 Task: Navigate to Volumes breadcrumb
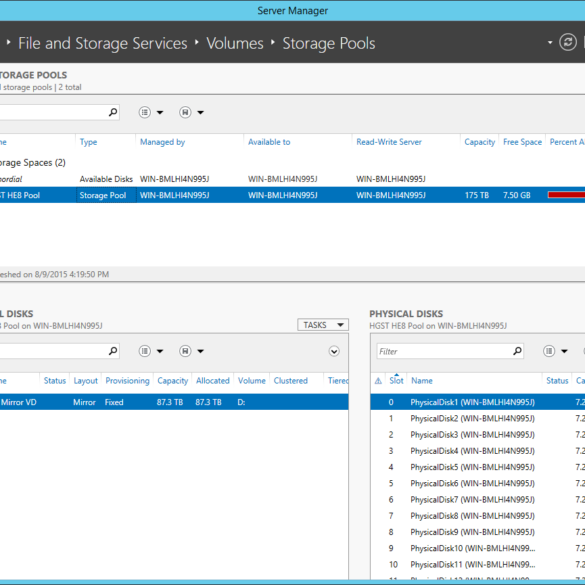coord(235,43)
